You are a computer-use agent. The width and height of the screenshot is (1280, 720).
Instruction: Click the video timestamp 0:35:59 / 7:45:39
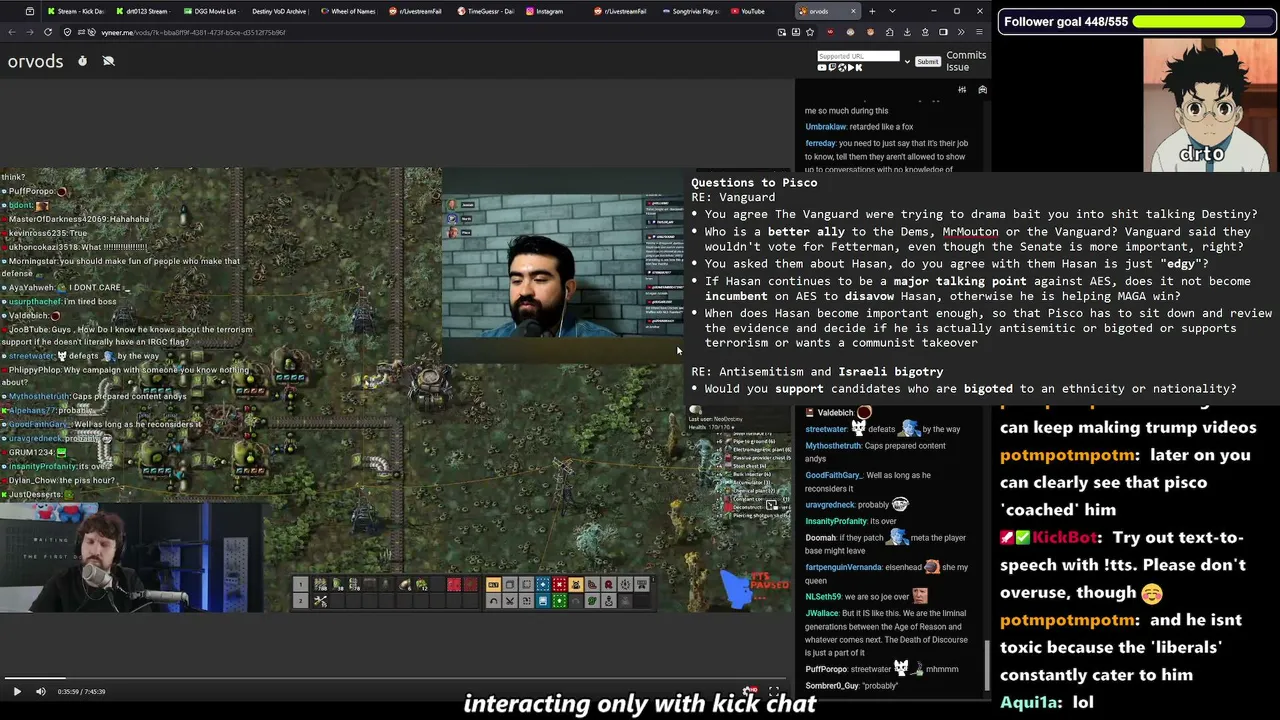coord(81,691)
